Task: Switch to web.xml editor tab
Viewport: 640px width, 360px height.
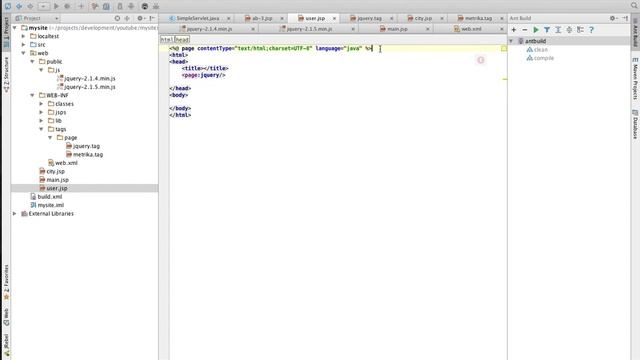Action: 471,29
